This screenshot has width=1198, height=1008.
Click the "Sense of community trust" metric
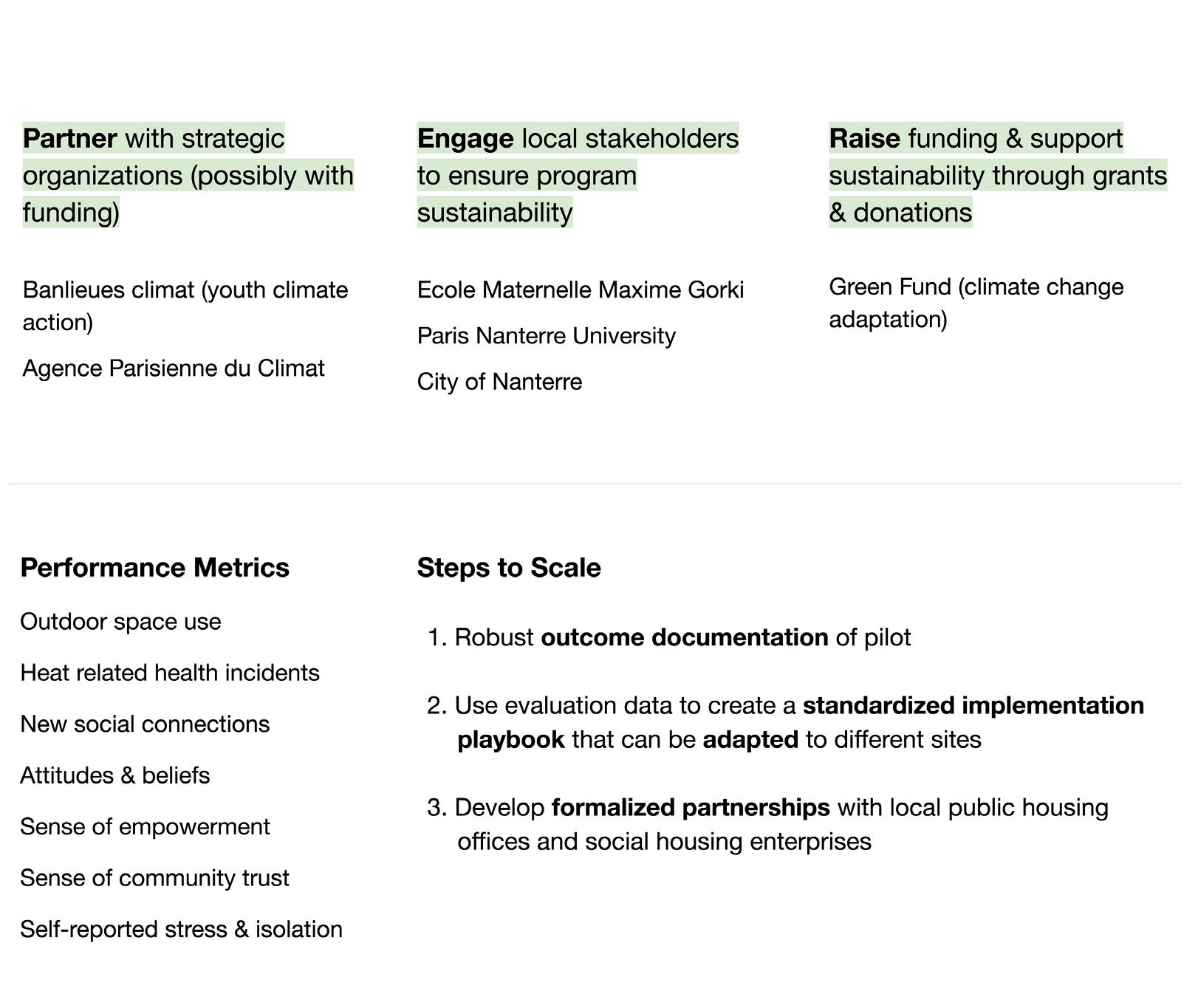tap(154, 878)
